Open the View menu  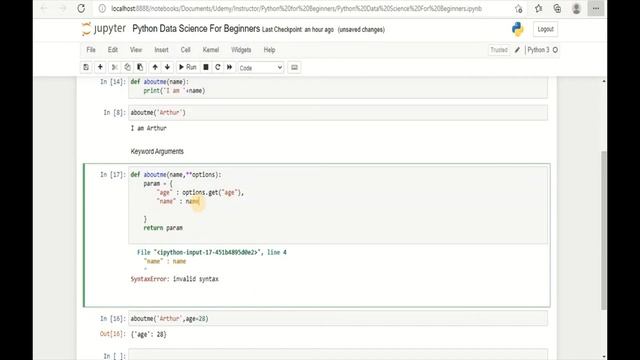pyautogui.click(x=136, y=50)
